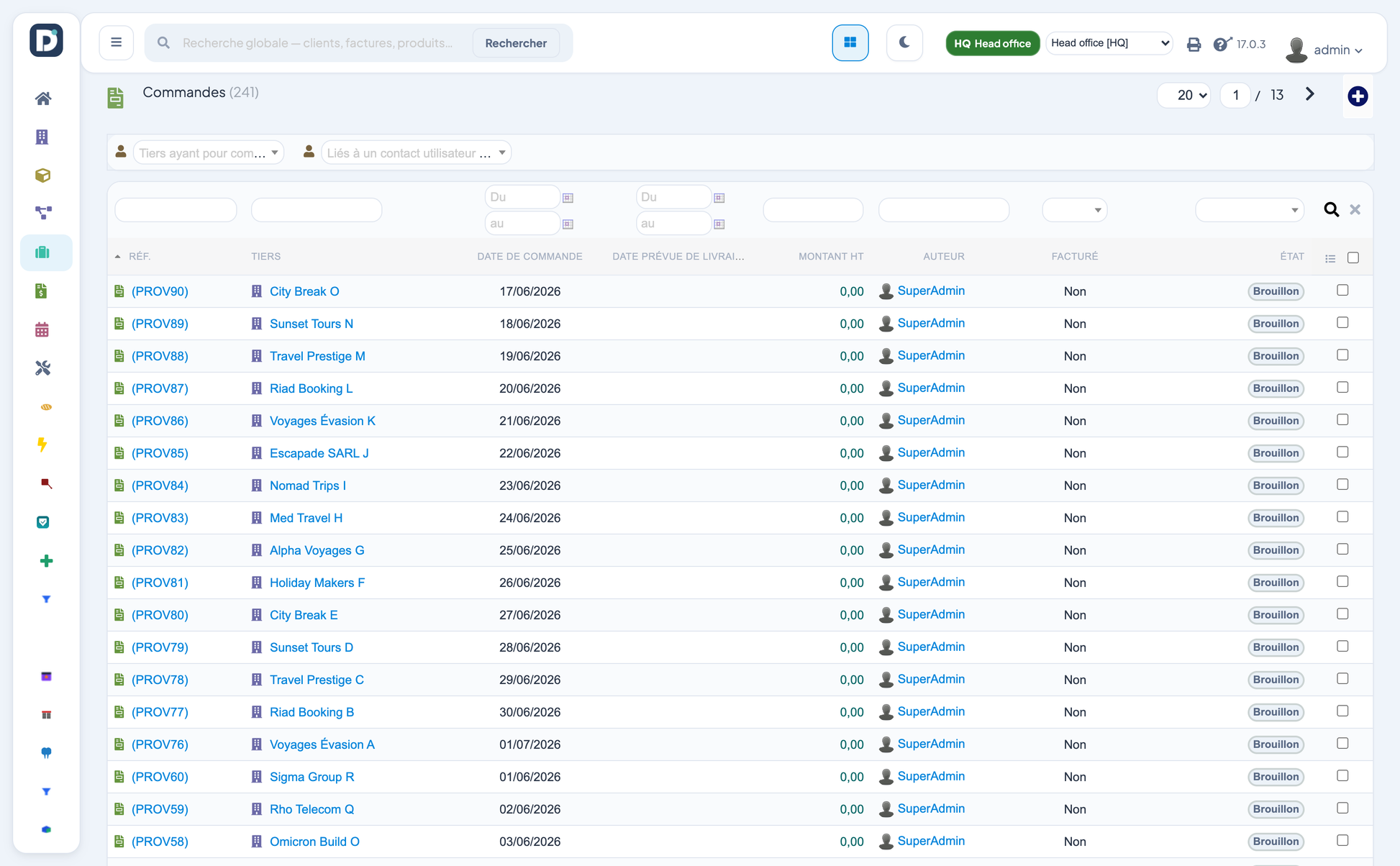
Task: Check the box for order PROV87
Action: pos(1342,388)
